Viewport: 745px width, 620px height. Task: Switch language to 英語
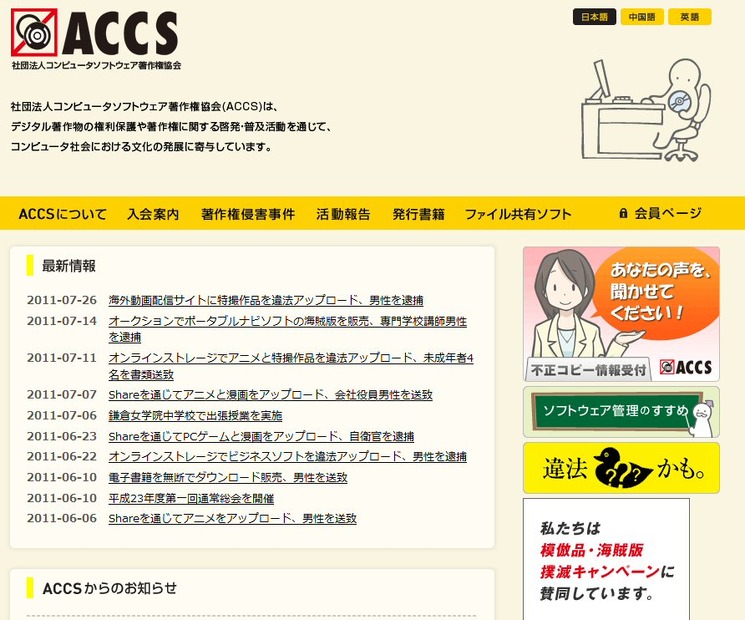point(689,17)
